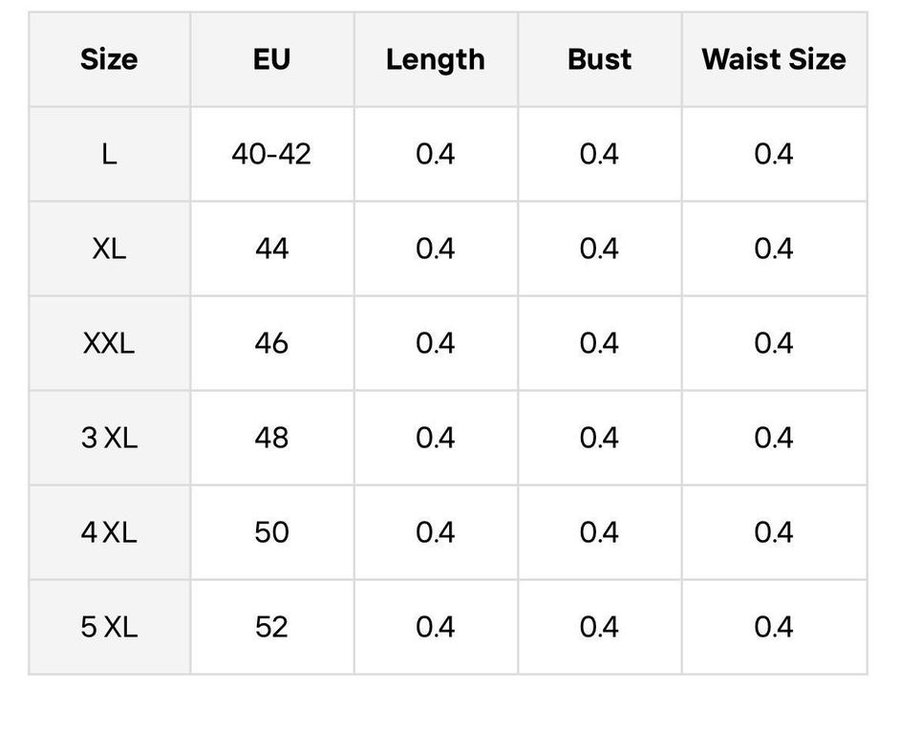This screenshot has height=734, width=900.
Task: Select the EU value 44 cell
Action: click(271, 248)
